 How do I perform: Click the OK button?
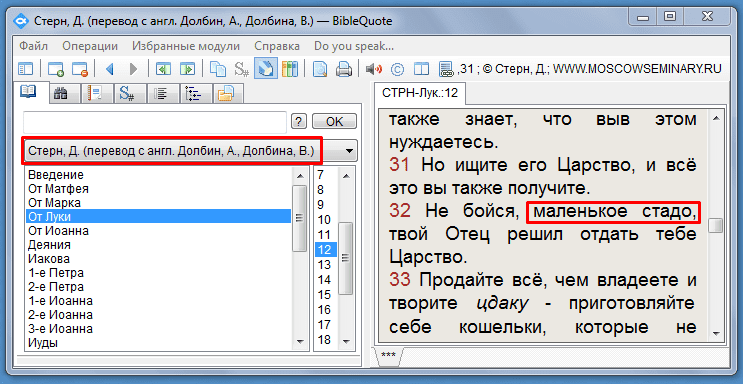335,122
